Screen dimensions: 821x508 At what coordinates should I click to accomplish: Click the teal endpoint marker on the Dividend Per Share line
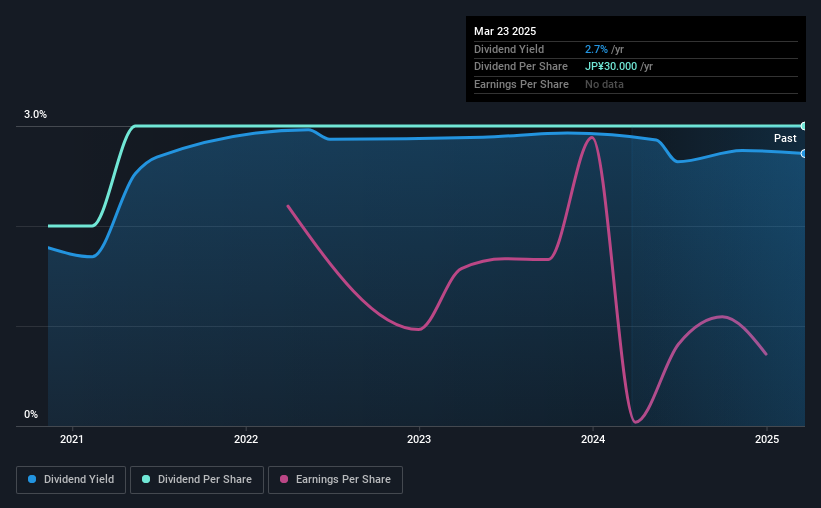pyautogui.click(x=804, y=126)
